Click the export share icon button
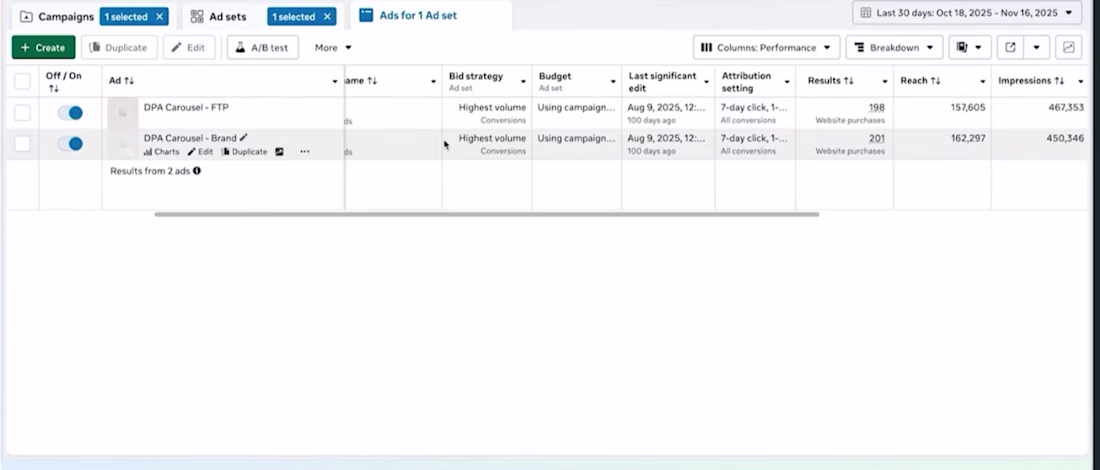This screenshot has width=1100, height=470. (x=1010, y=48)
